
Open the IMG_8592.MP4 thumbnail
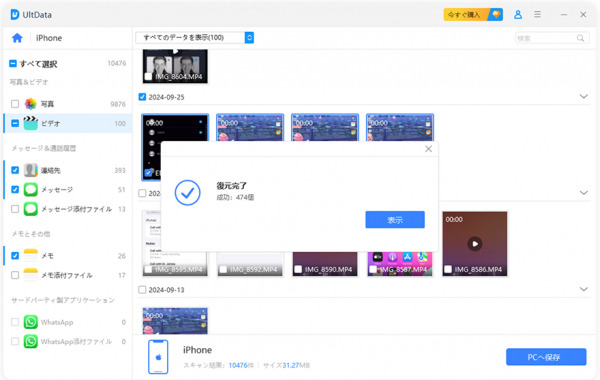pyautogui.click(x=250, y=264)
